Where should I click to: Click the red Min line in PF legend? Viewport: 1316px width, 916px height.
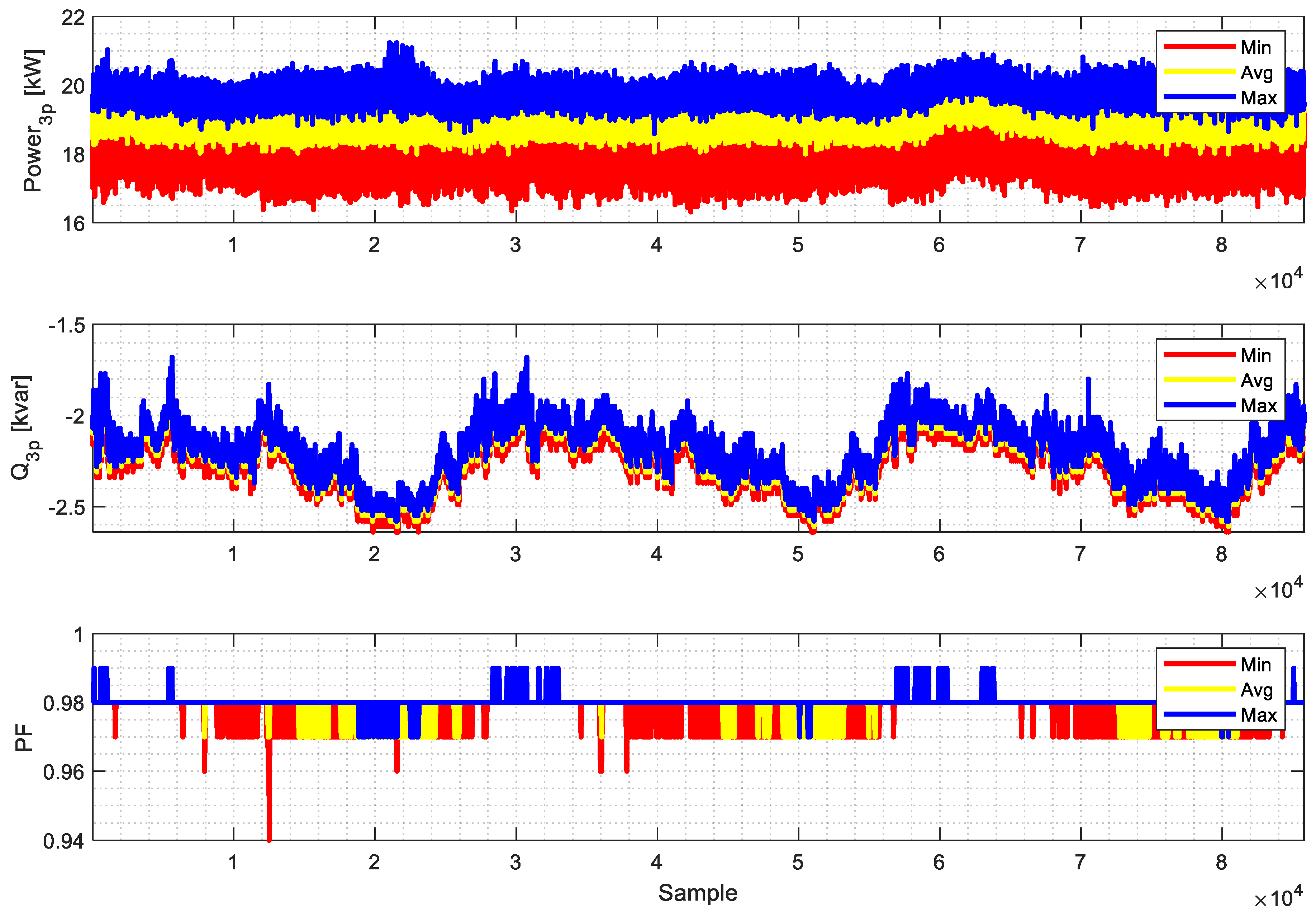click(1199, 664)
